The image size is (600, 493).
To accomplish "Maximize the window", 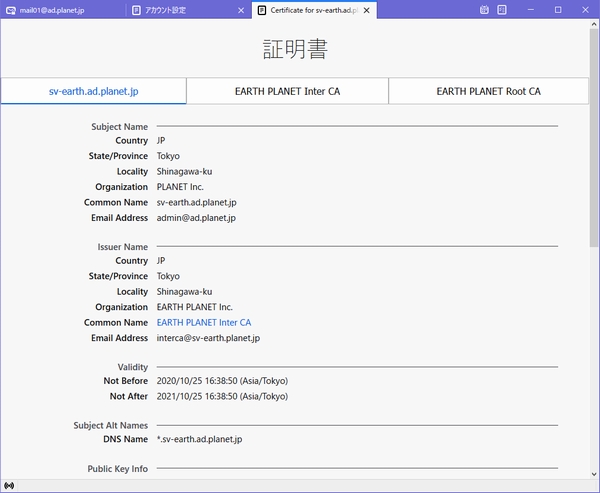I will pyautogui.click(x=558, y=10).
